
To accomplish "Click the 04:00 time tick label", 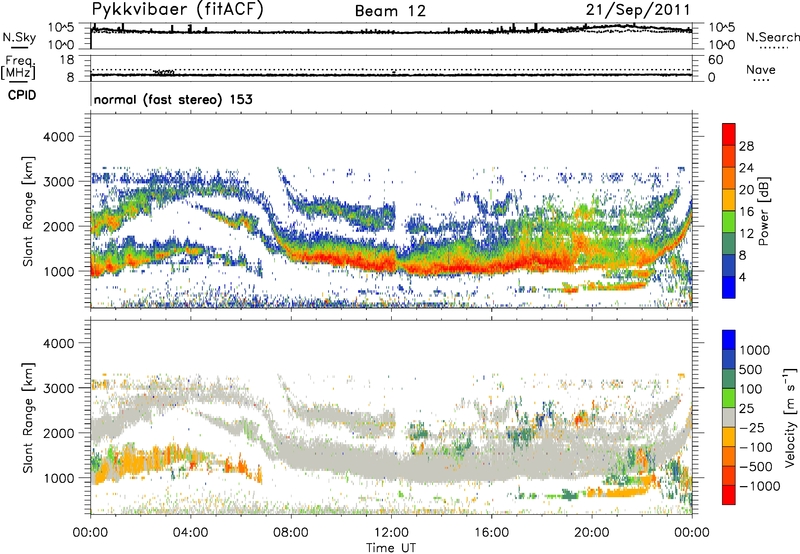I will (x=190, y=533).
